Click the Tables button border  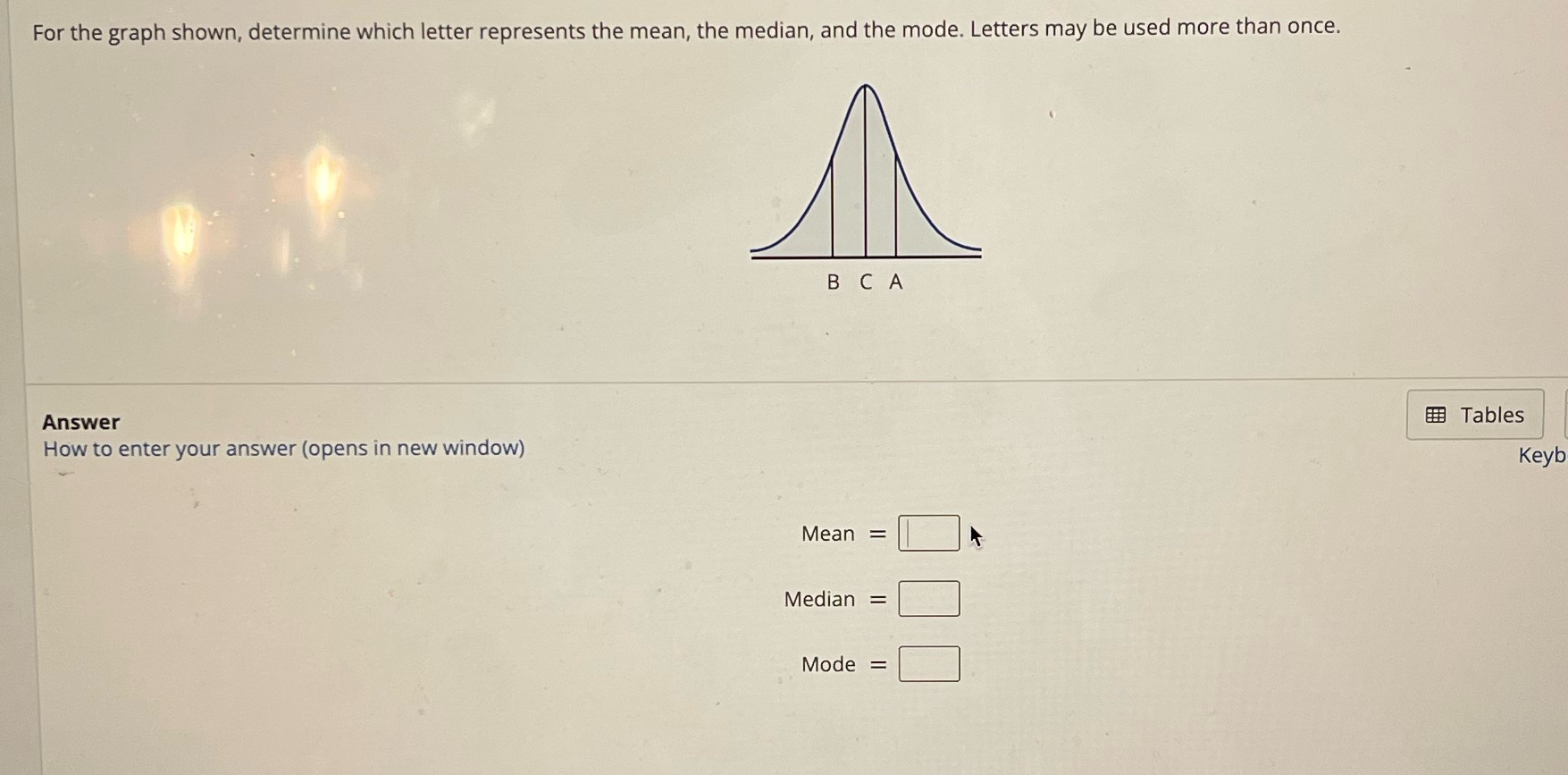1474,393
